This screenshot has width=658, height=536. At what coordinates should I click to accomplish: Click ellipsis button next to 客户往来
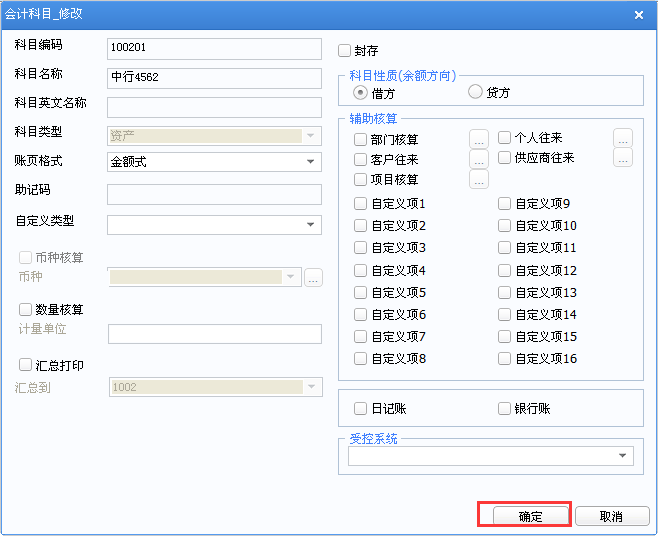tap(478, 159)
